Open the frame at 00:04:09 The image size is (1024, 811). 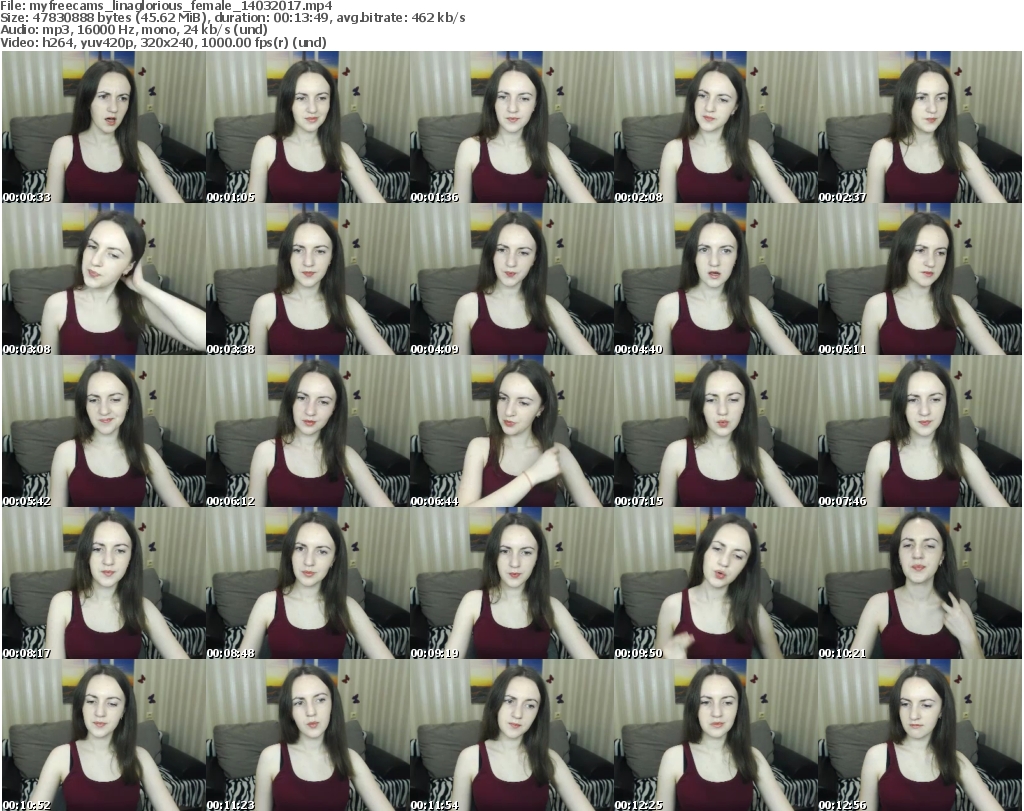(511, 279)
